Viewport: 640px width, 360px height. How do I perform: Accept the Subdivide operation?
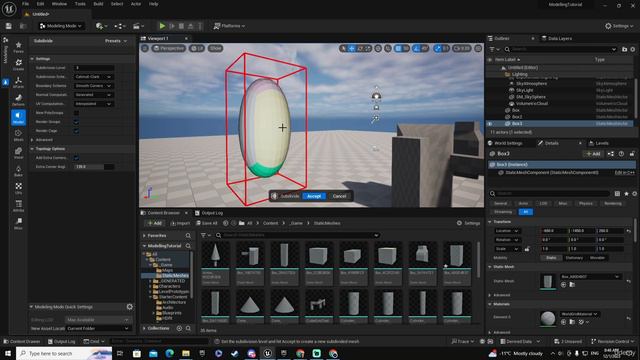[x=313, y=196]
